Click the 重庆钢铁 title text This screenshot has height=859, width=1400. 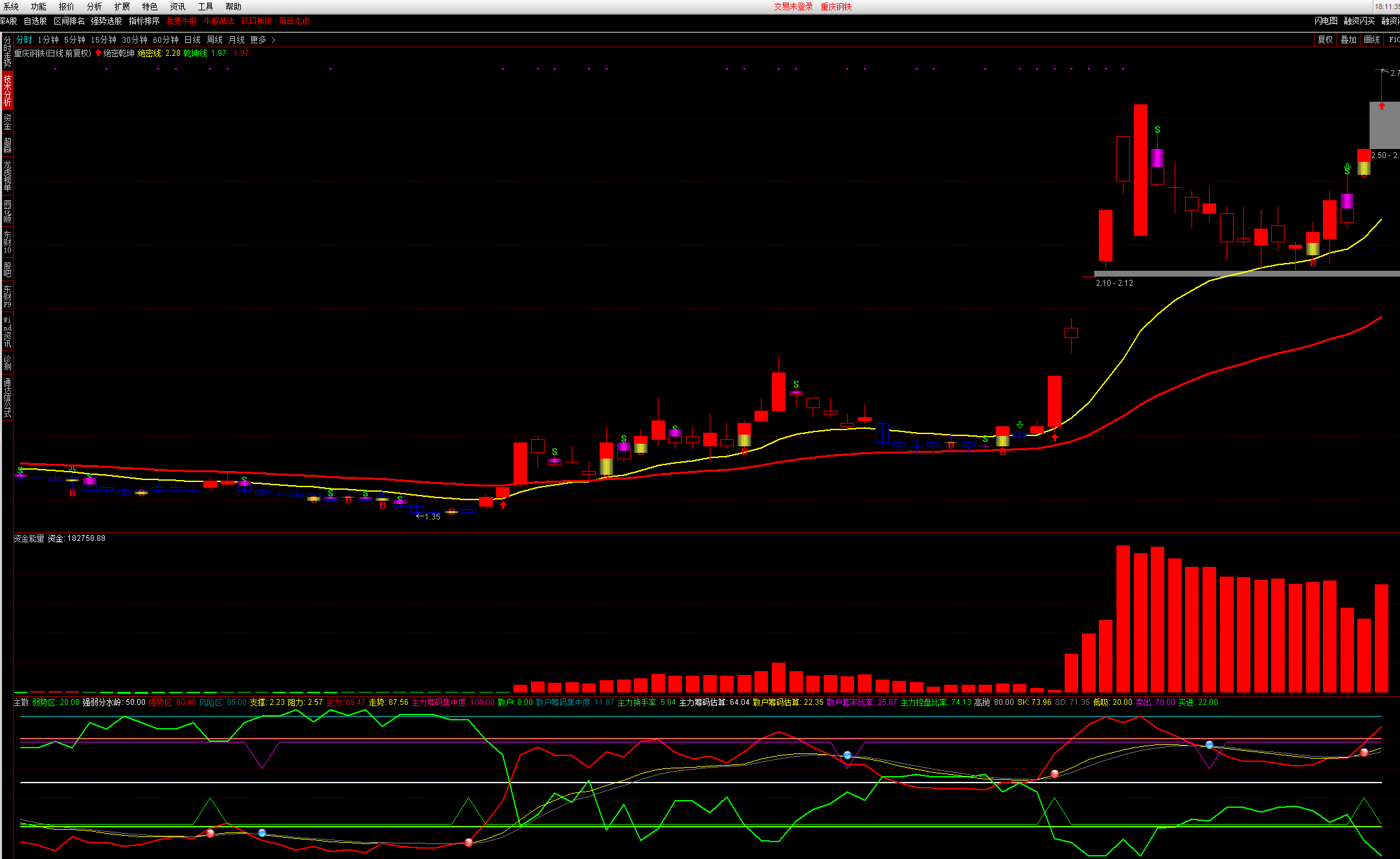pyautogui.click(x=837, y=6)
